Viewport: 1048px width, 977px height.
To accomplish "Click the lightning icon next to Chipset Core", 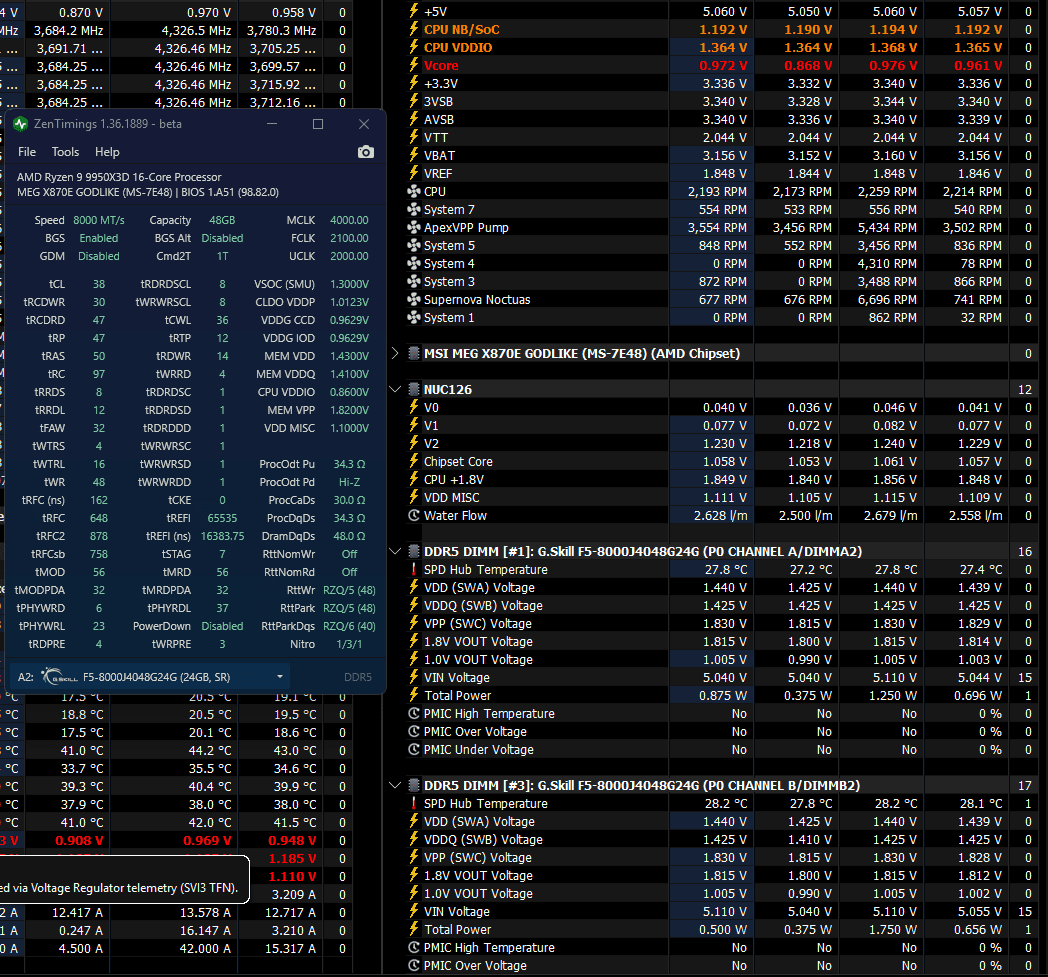I will (x=414, y=461).
